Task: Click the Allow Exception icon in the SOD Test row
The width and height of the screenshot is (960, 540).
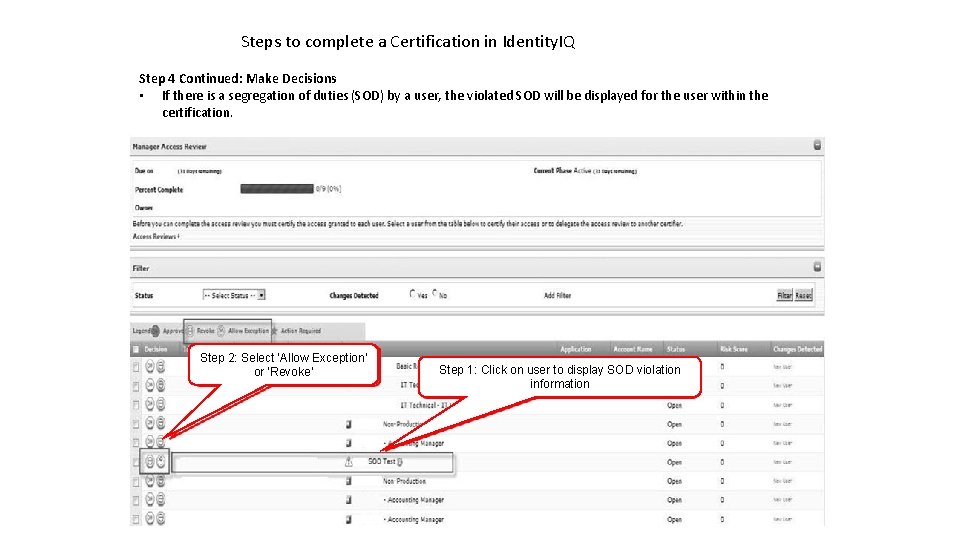Action: pos(161,461)
